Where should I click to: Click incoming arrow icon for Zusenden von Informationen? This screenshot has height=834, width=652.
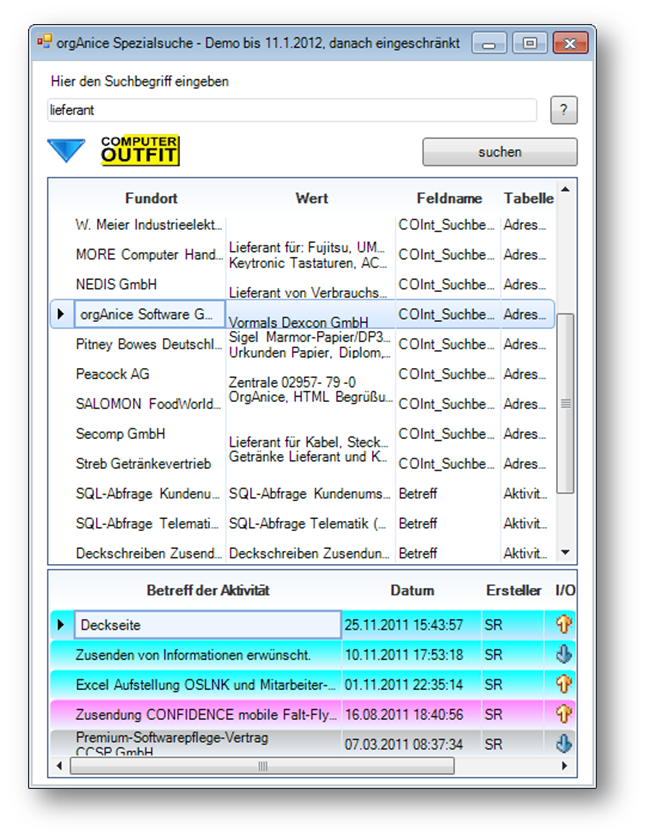[x=564, y=654]
